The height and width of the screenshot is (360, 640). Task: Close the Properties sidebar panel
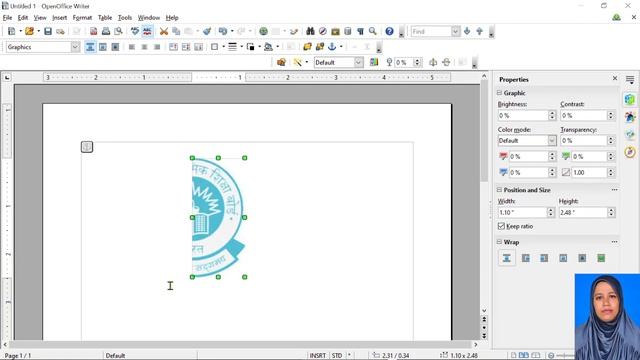615,78
